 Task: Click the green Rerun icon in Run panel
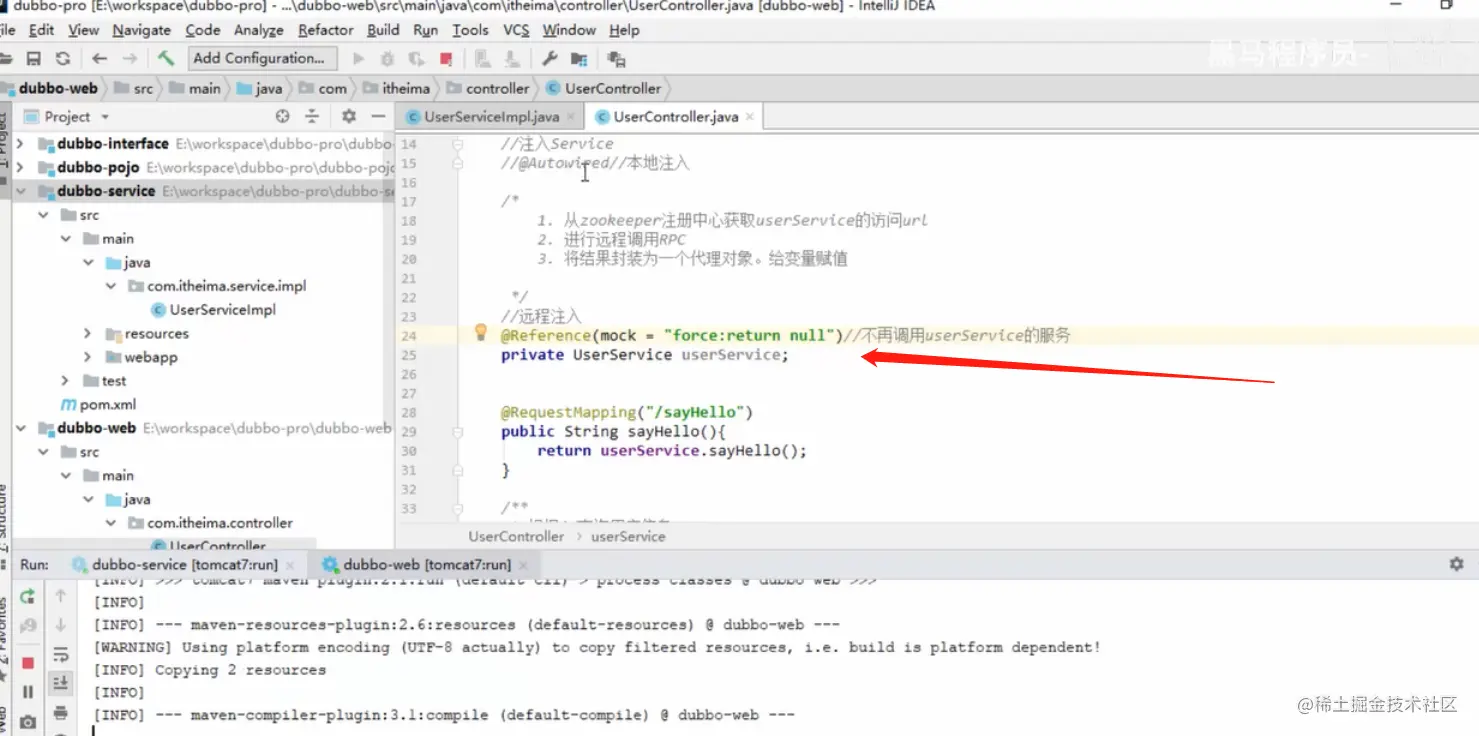pos(28,596)
